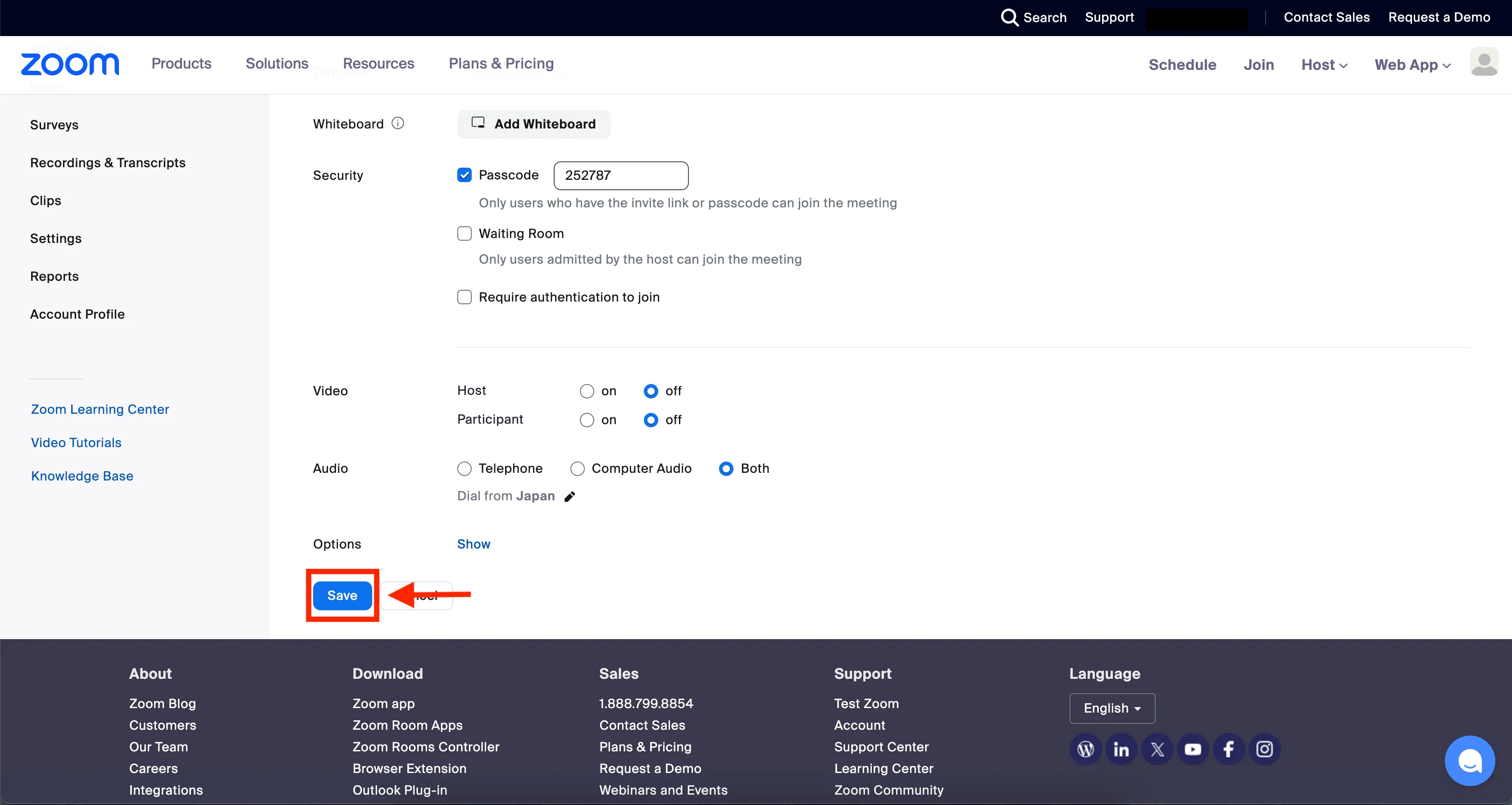Uncheck the Passcode checkbox
The image size is (1512, 805).
point(465,175)
